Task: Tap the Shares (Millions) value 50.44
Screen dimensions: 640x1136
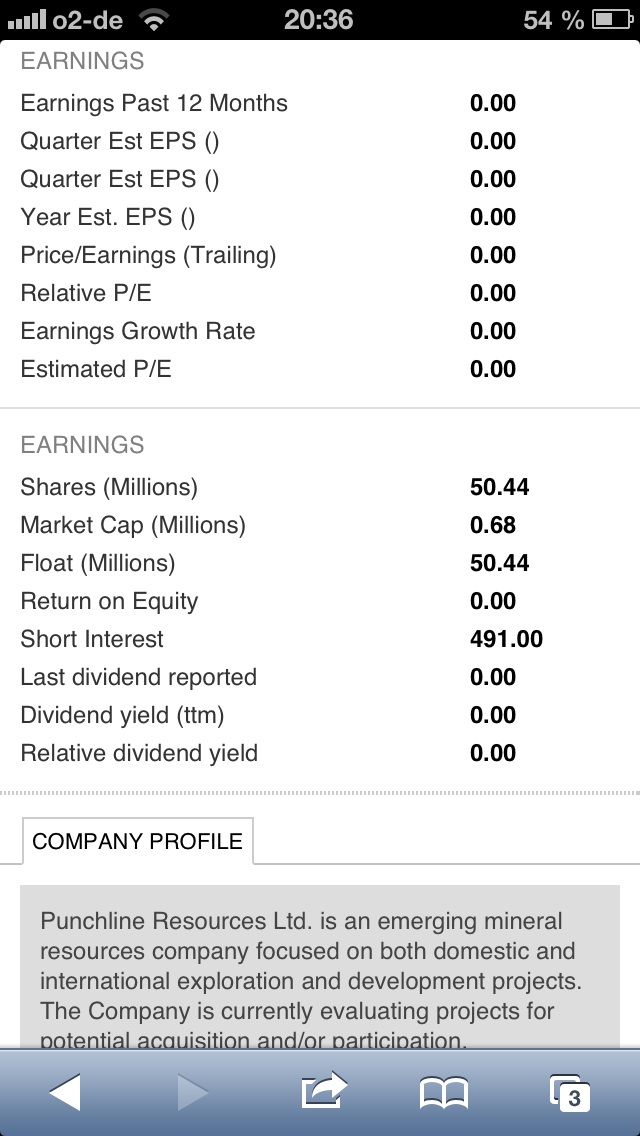Action: 499,487
